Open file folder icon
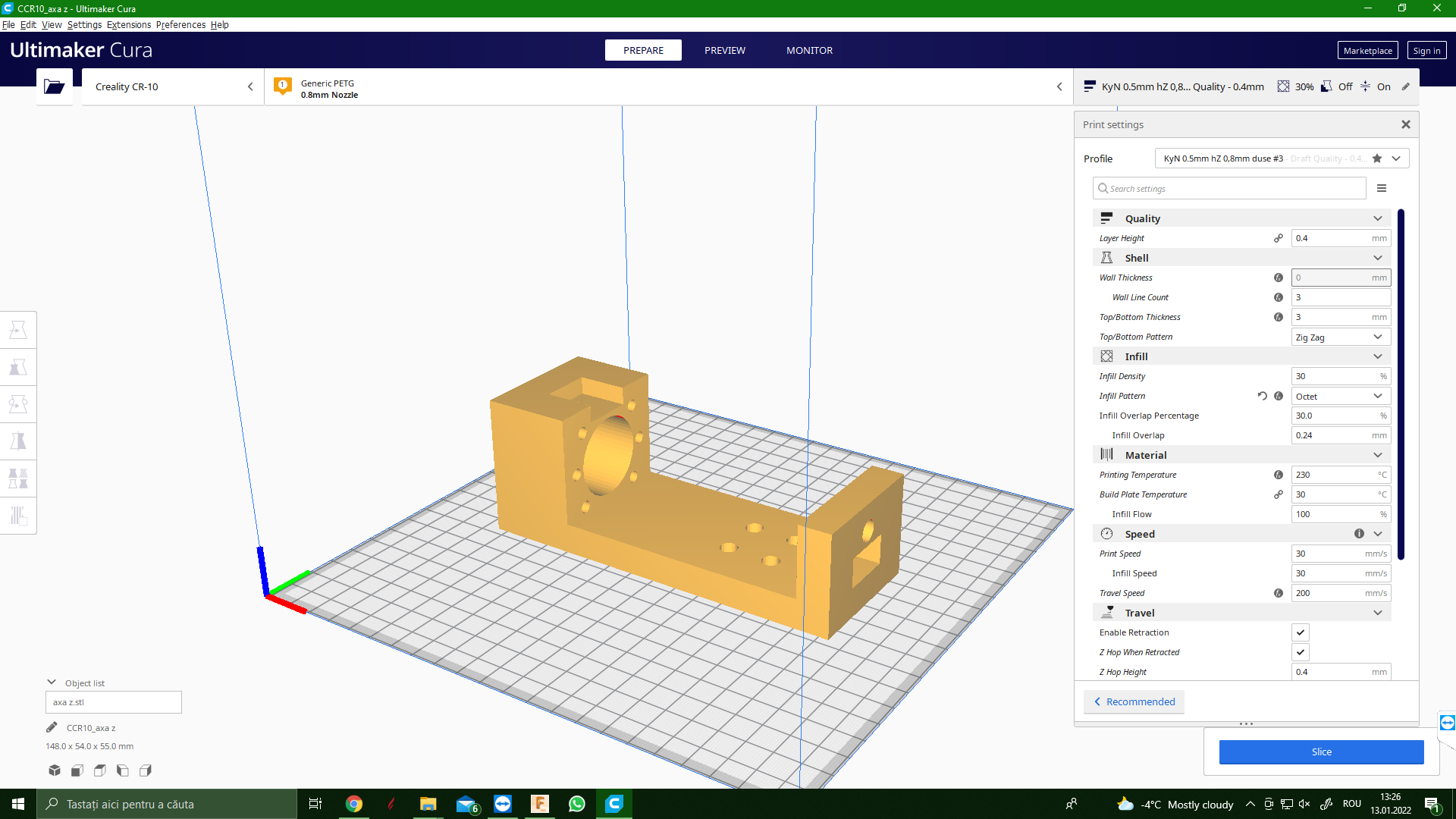Viewport: 1456px width, 819px height. pyautogui.click(x=54, y=86)
